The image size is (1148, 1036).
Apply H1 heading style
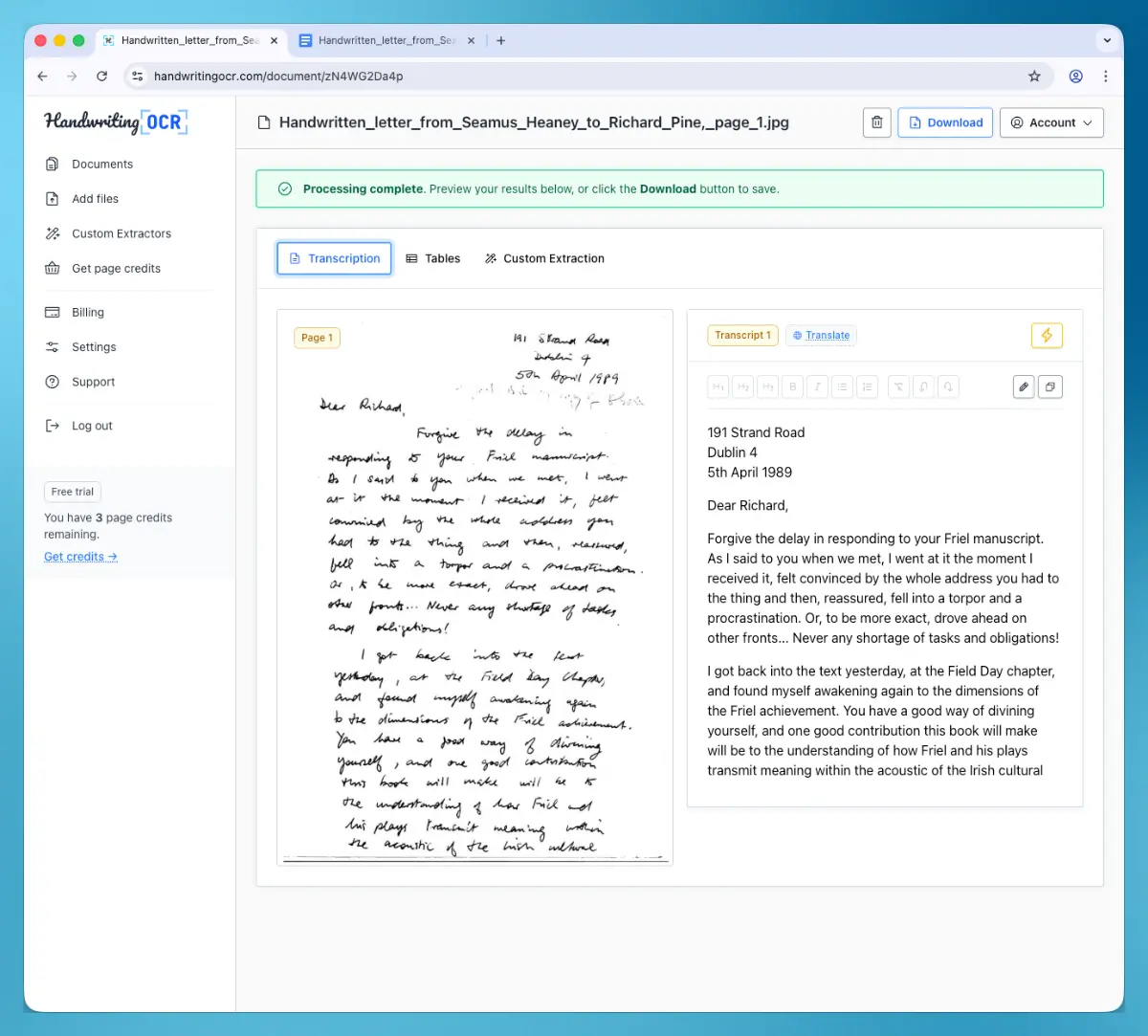[x=718, y=387]
